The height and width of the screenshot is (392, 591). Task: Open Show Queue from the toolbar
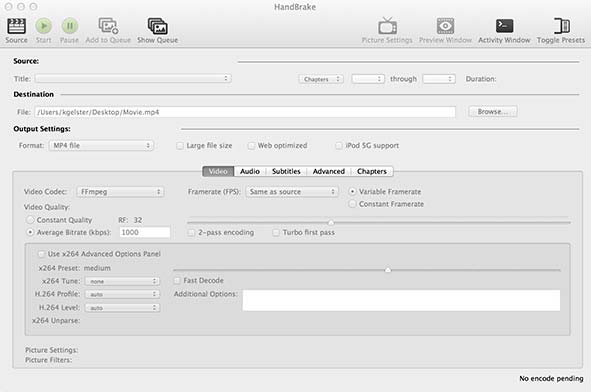pos(158,26)
